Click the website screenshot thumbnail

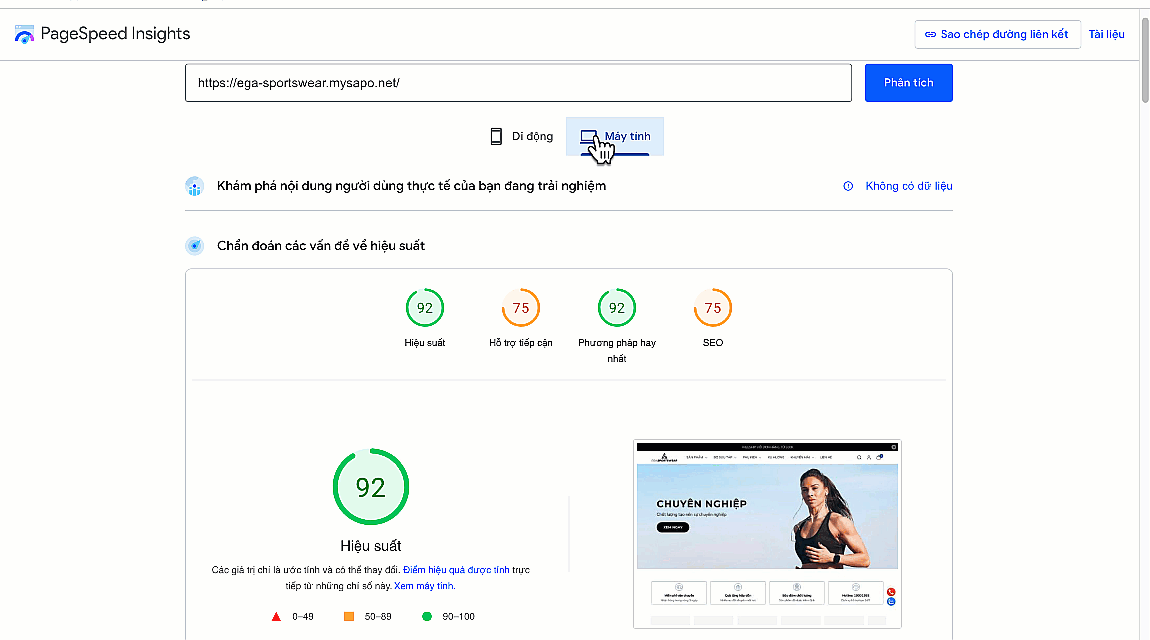click(767, 533)
